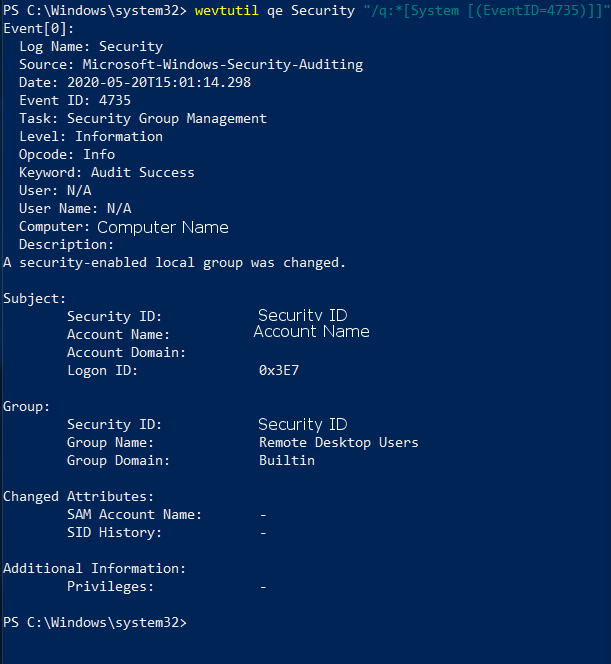Click the SAM Account Name label

[135, 515]
